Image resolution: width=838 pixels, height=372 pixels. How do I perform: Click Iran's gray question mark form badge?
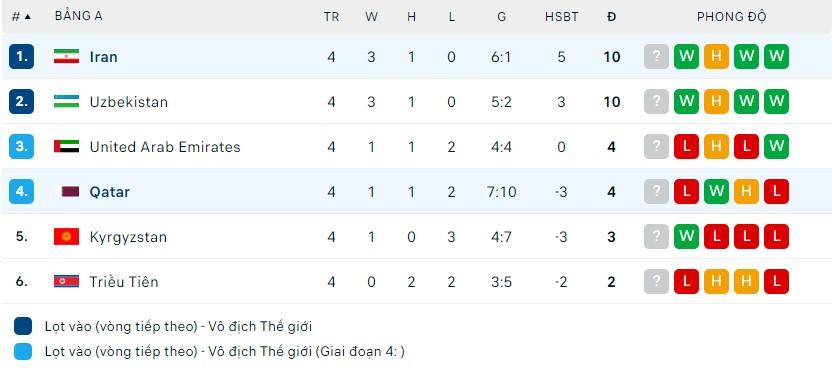click(656, 57)
